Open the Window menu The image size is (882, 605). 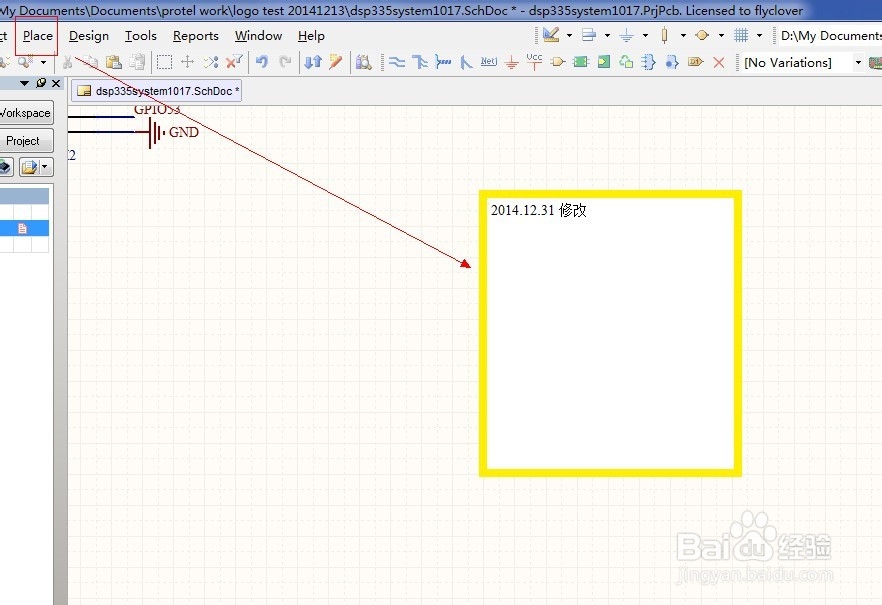(x=258, y=36)
